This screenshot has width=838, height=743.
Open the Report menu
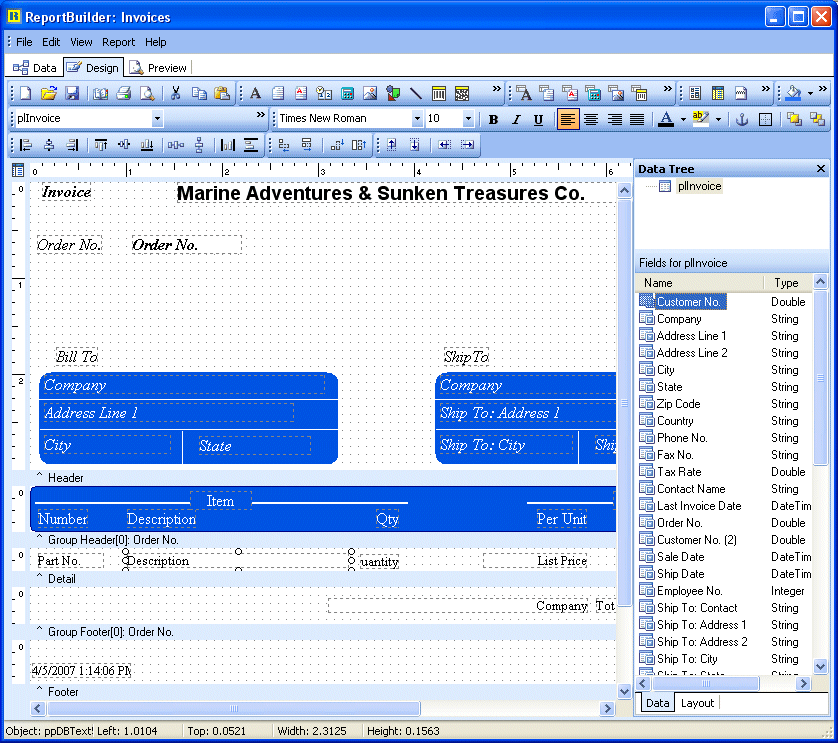(x=119, y=42)
